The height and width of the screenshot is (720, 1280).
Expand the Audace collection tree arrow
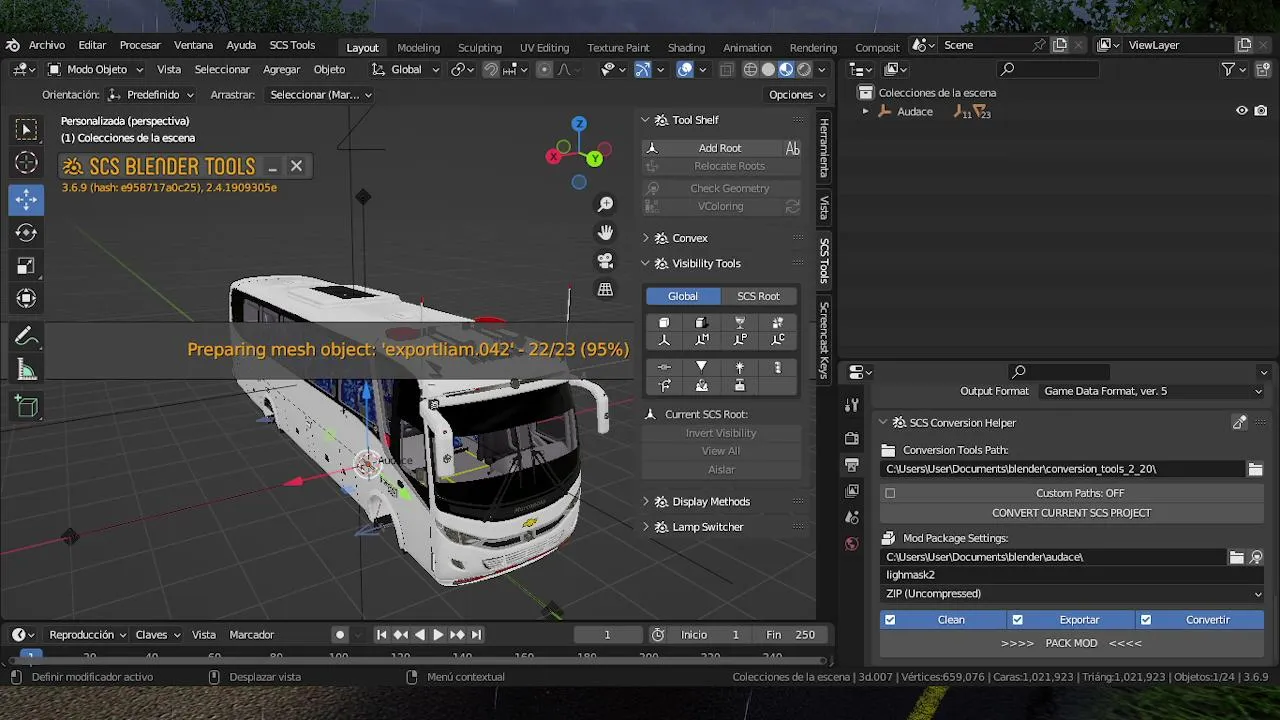point(866,112)
